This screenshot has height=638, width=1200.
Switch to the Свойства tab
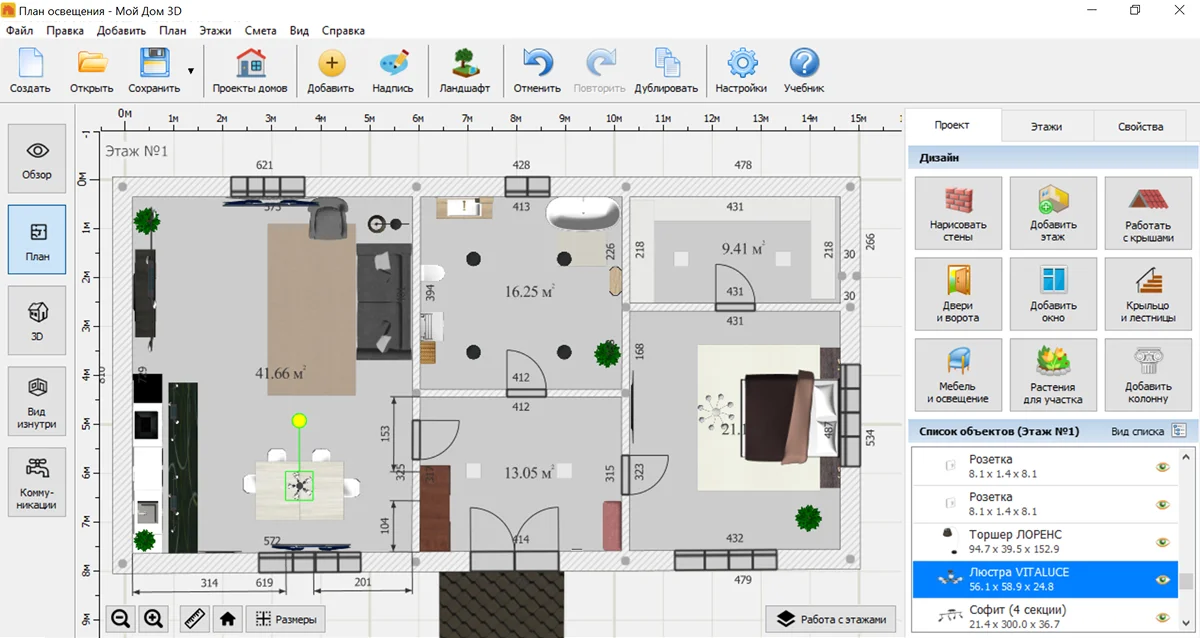(x=1140, y=127)
